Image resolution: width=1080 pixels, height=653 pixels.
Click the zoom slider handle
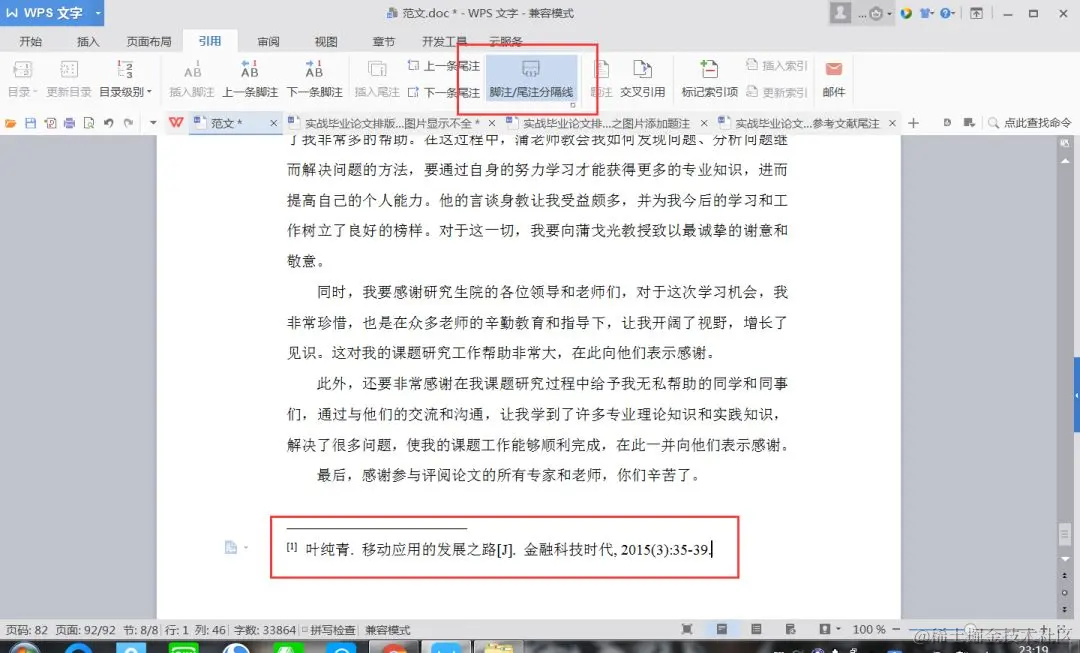[970, 629]
